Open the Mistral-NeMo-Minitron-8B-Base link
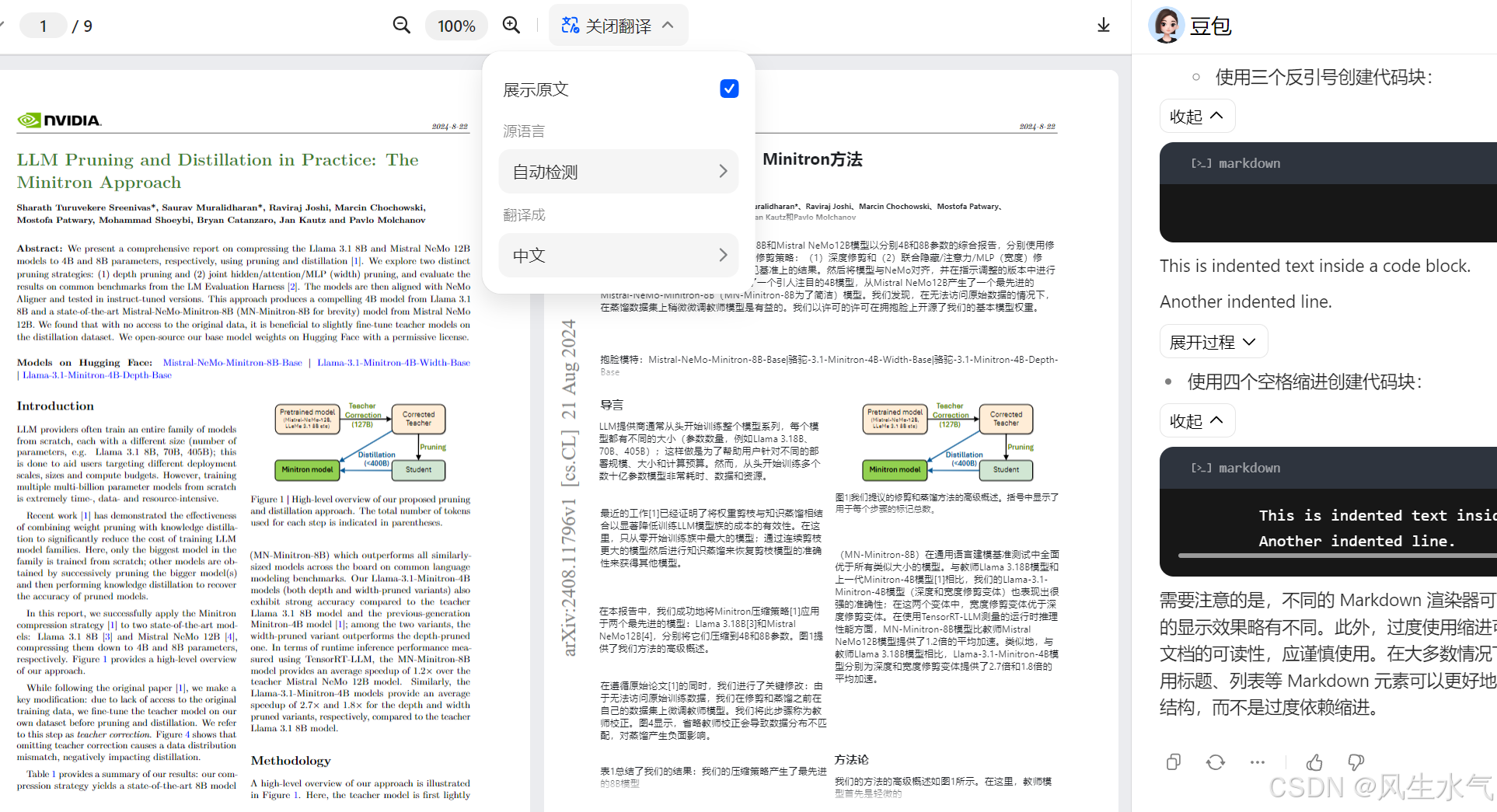Viewport: 1497px width, 812px height. pyautogui.click(x=232, y=363)
